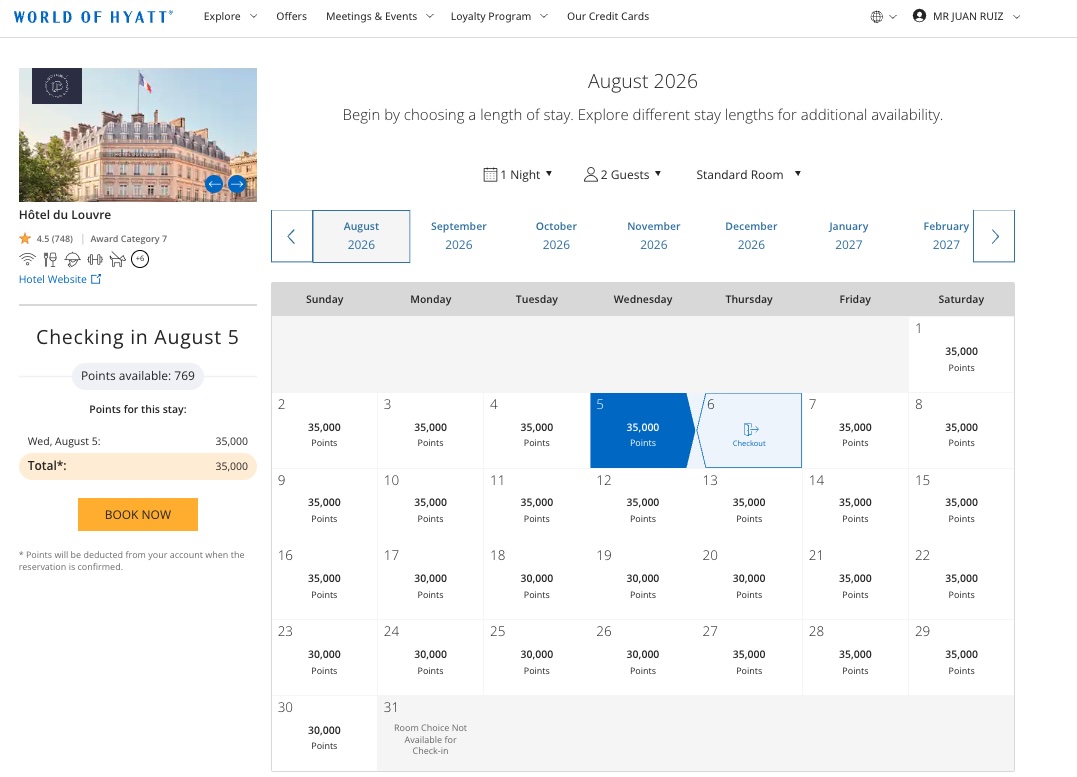Select August 12 on the calendar

coord(643,506)
